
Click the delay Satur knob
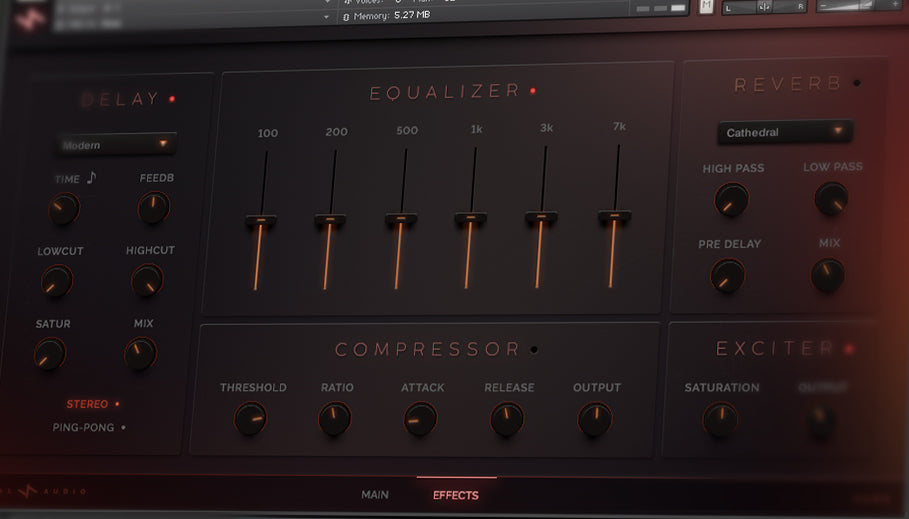point(50,354)
